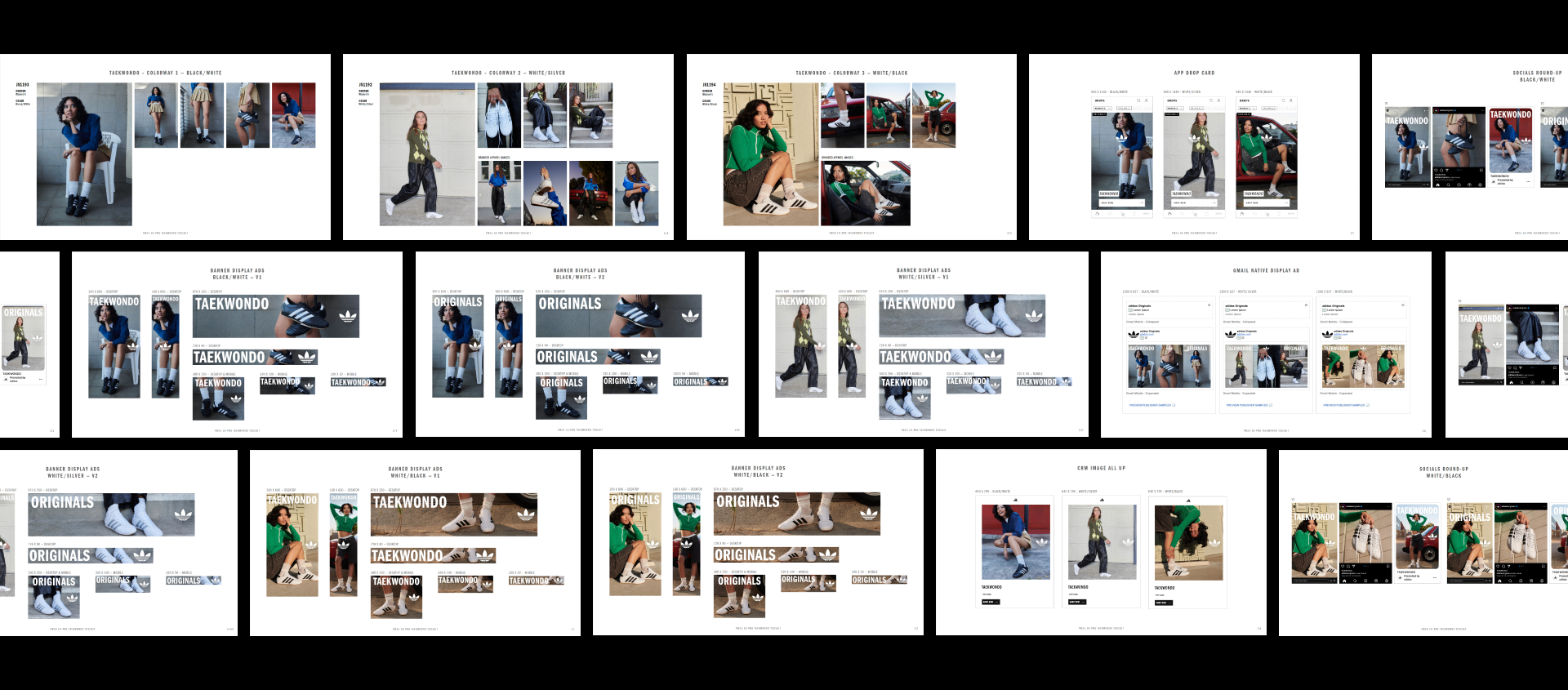Select the hands holding white sneakers photo, Colorway 2
1568x690 pixels.
tap(499, 115)
